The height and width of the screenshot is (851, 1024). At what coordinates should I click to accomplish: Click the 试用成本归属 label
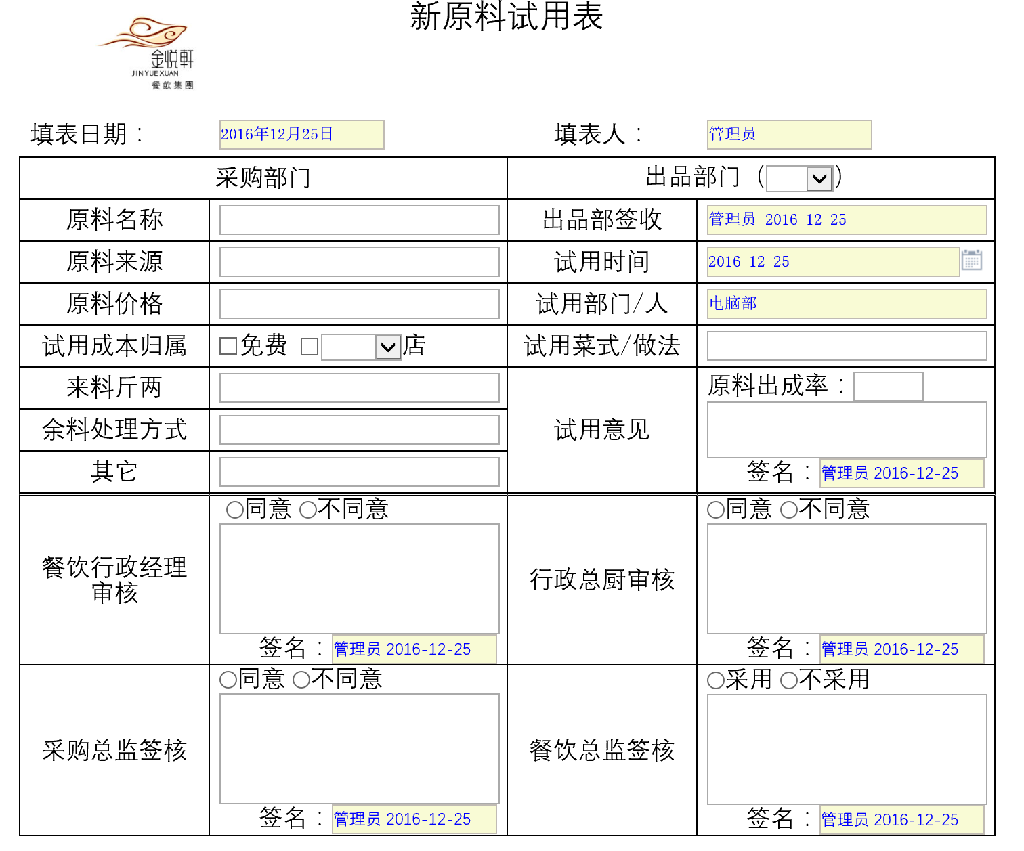click(x=114, y=345)
